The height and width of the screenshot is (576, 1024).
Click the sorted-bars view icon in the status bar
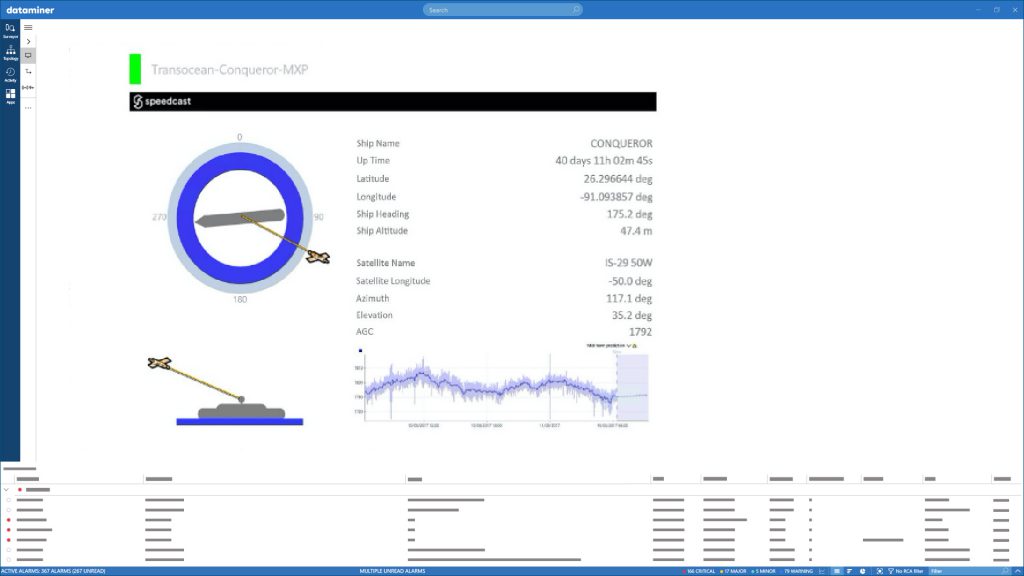click(x=849, y=571)
